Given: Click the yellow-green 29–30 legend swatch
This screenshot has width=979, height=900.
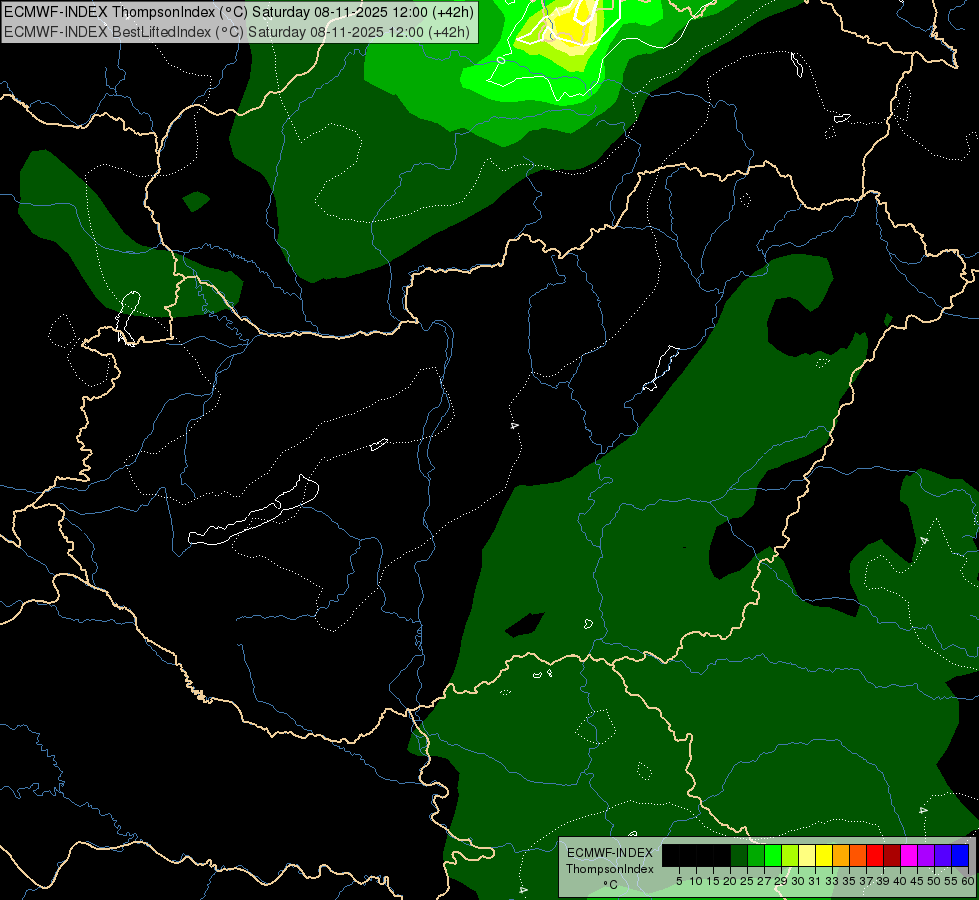Looking at the screenshot, I should [x=790, y=855].
